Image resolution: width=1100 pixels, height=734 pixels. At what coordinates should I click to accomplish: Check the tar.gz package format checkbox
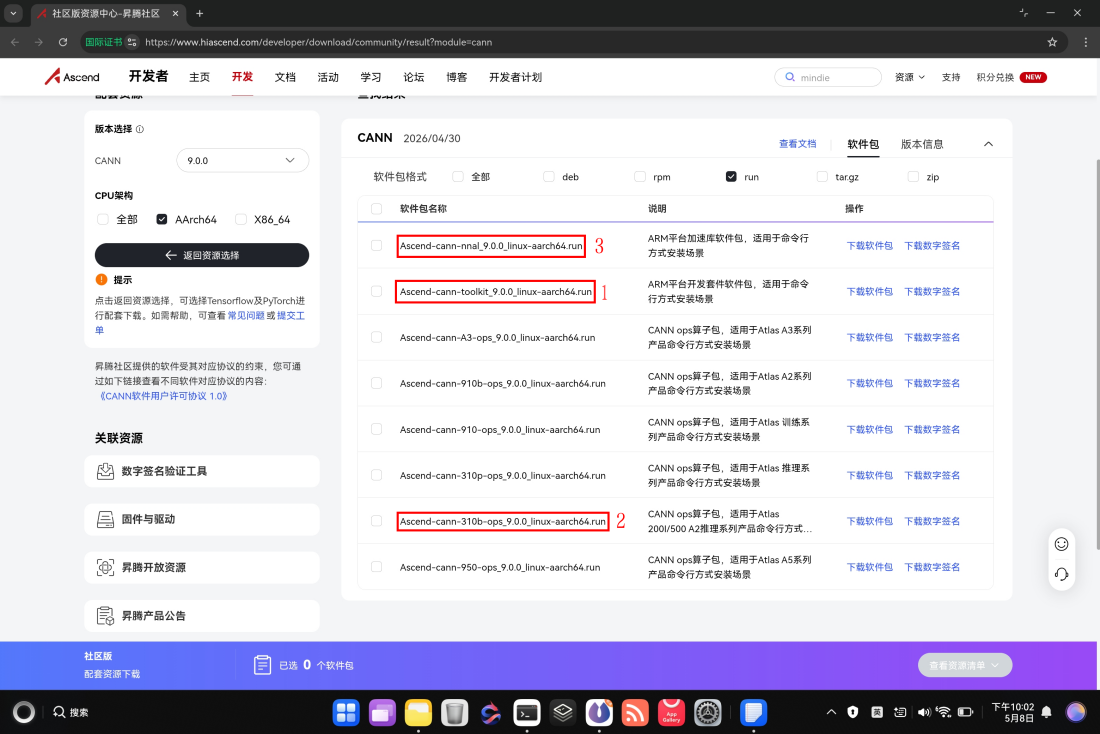tap(822, 177)
